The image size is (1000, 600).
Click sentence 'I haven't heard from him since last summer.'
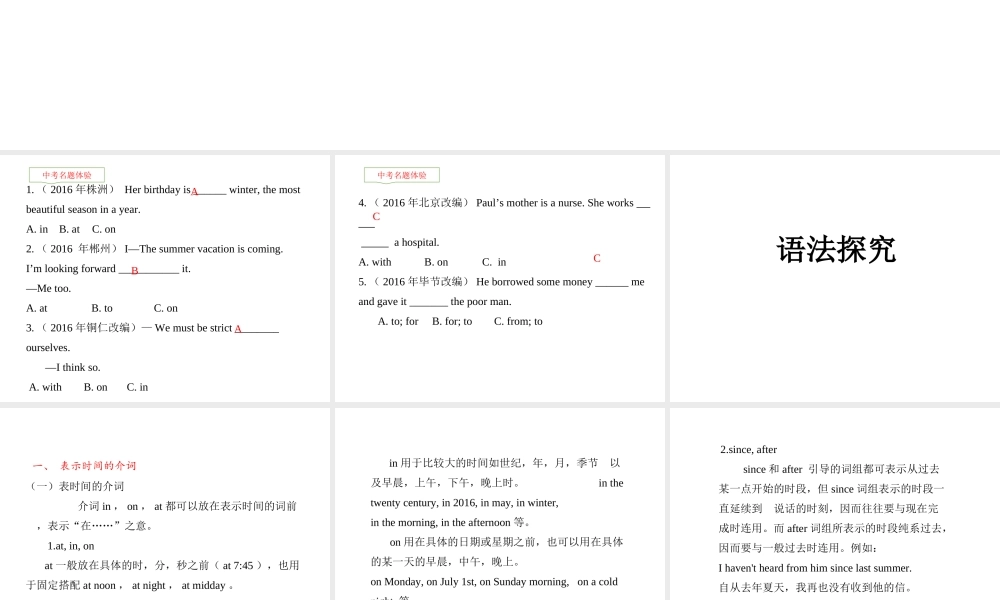(x=815, y=568)
